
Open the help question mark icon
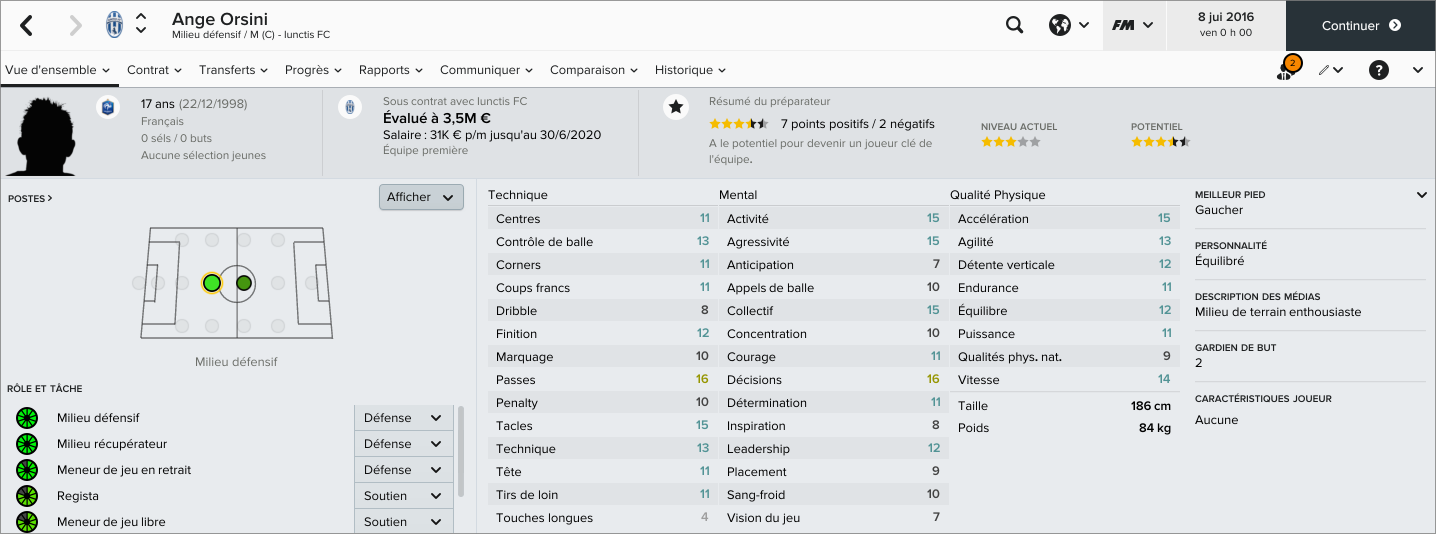pyautogui.click(x=1379, y=70)
